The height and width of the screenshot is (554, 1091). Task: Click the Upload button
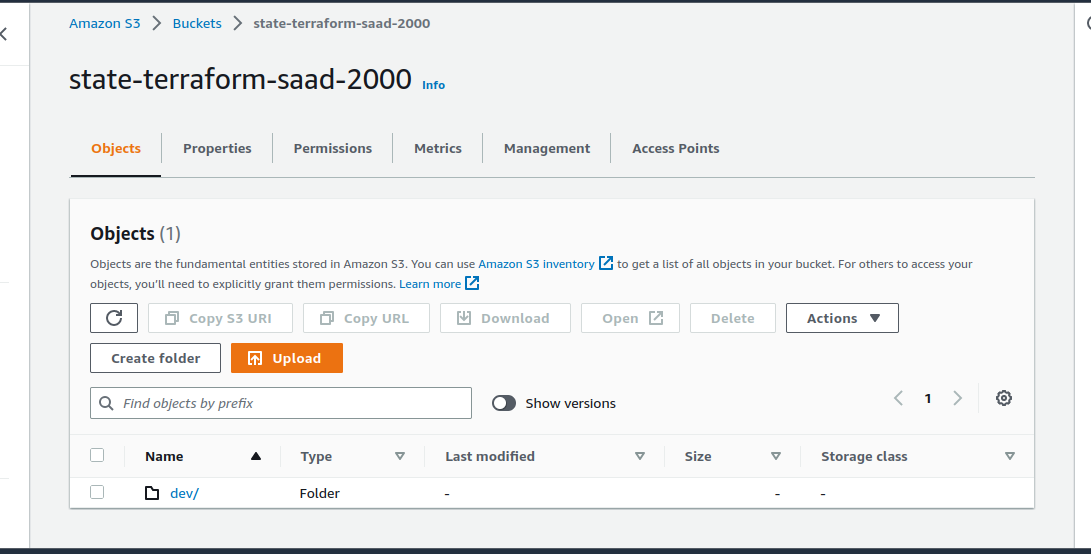tap(287, 358)
